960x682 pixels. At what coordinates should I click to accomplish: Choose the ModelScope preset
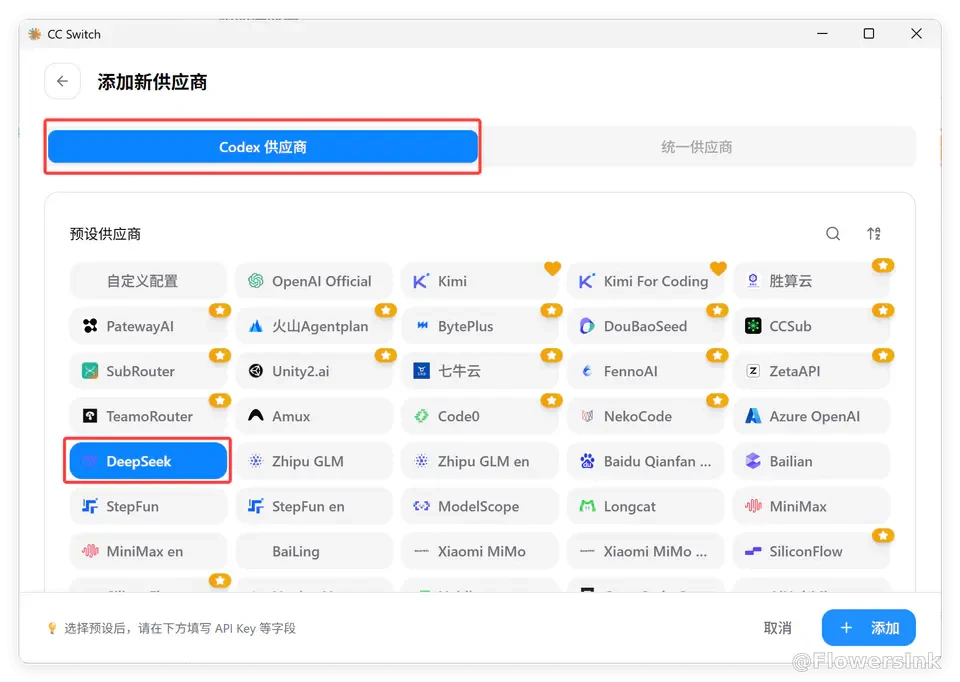(480, 506)
